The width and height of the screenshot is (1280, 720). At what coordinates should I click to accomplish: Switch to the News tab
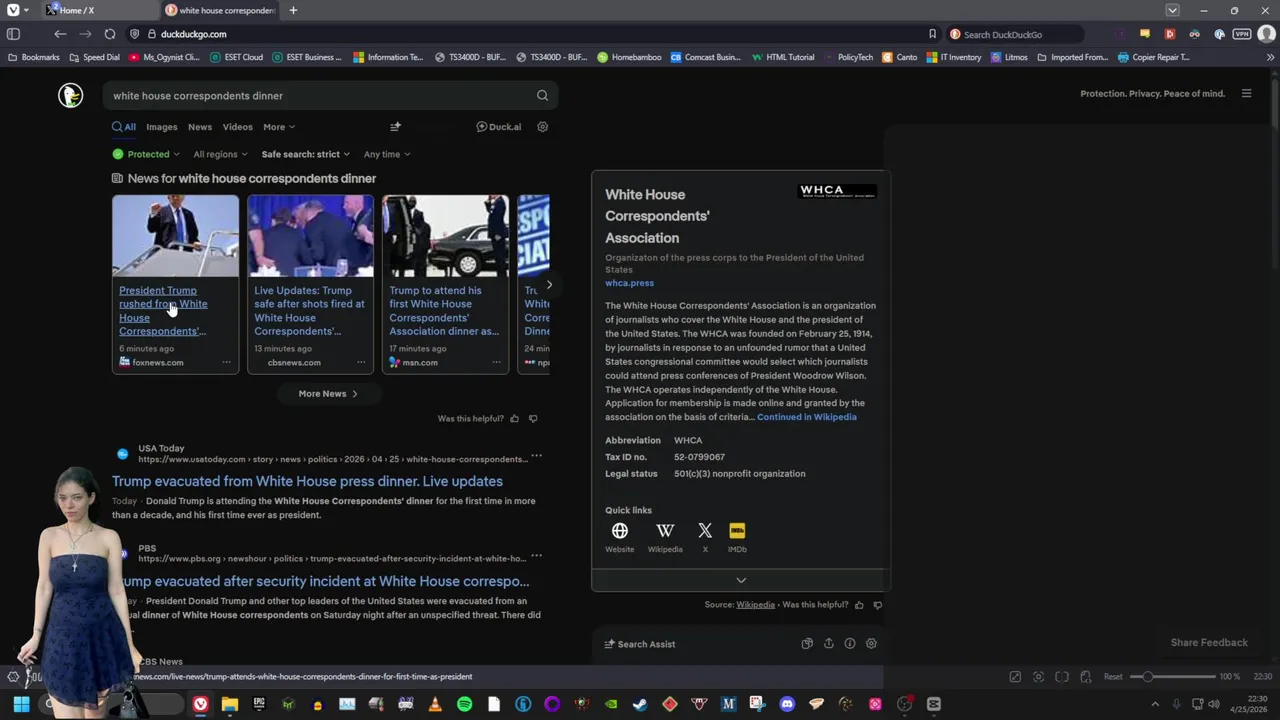pyautogui.click(x=200, y=127)
